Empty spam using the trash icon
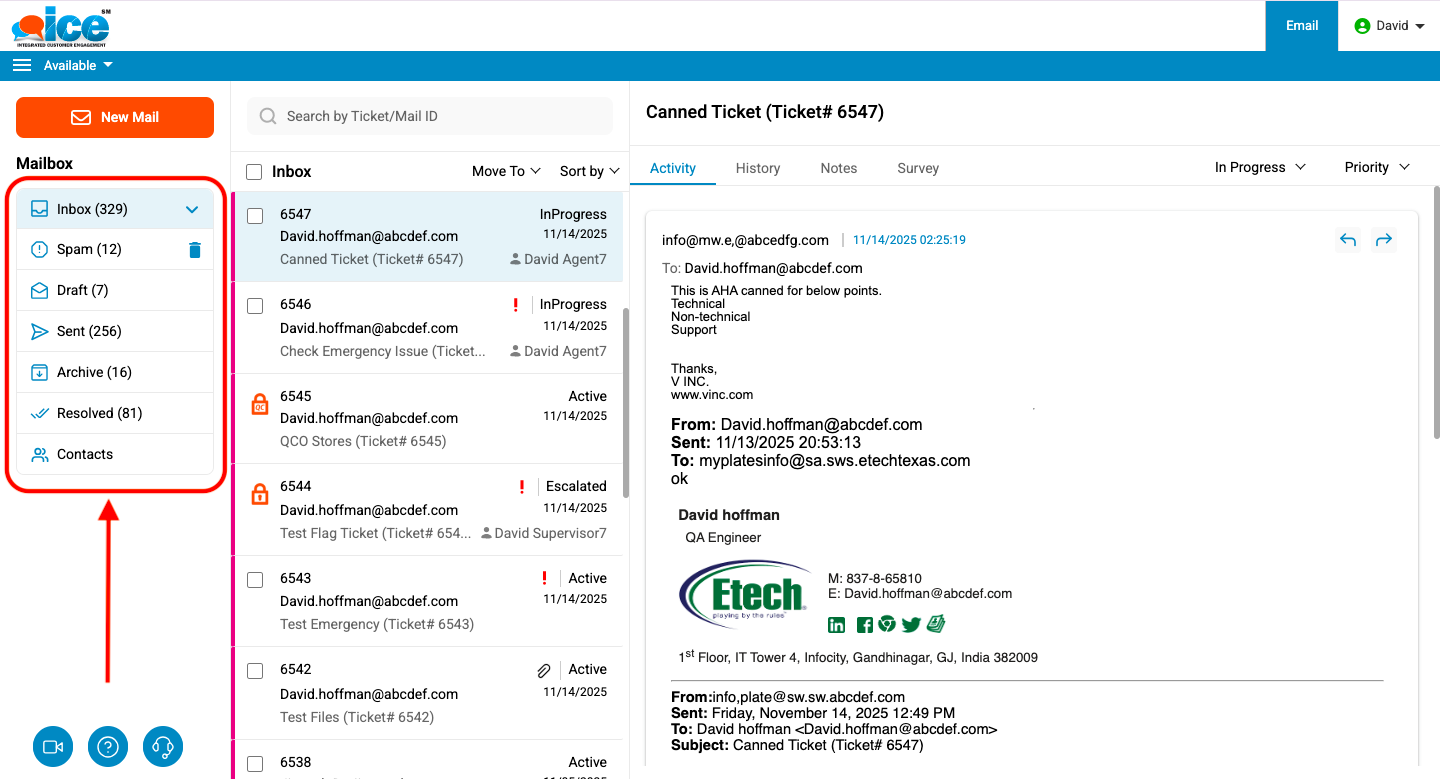This screenshot has width=1440, height=779. 195,250
